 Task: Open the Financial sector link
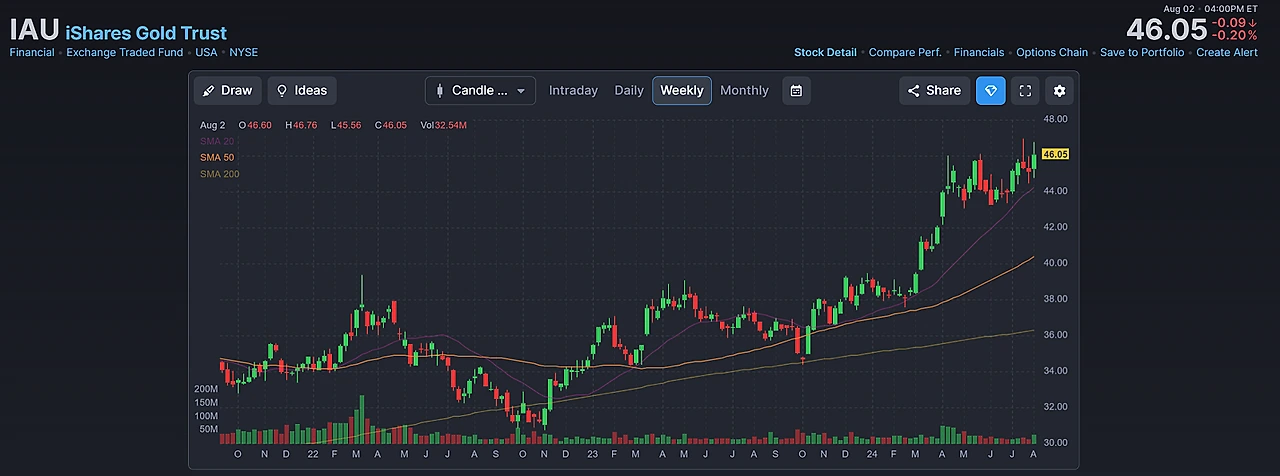pyautogui.click(x=32, y=52)
